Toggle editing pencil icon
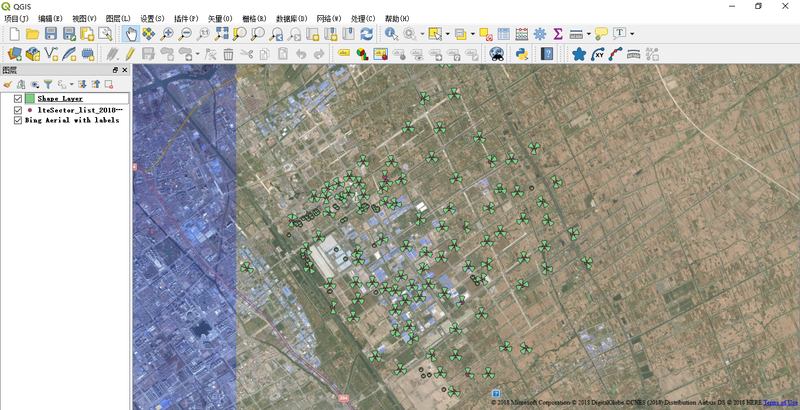The height and width of the screenshot is (410, 800). coord(130,54)
